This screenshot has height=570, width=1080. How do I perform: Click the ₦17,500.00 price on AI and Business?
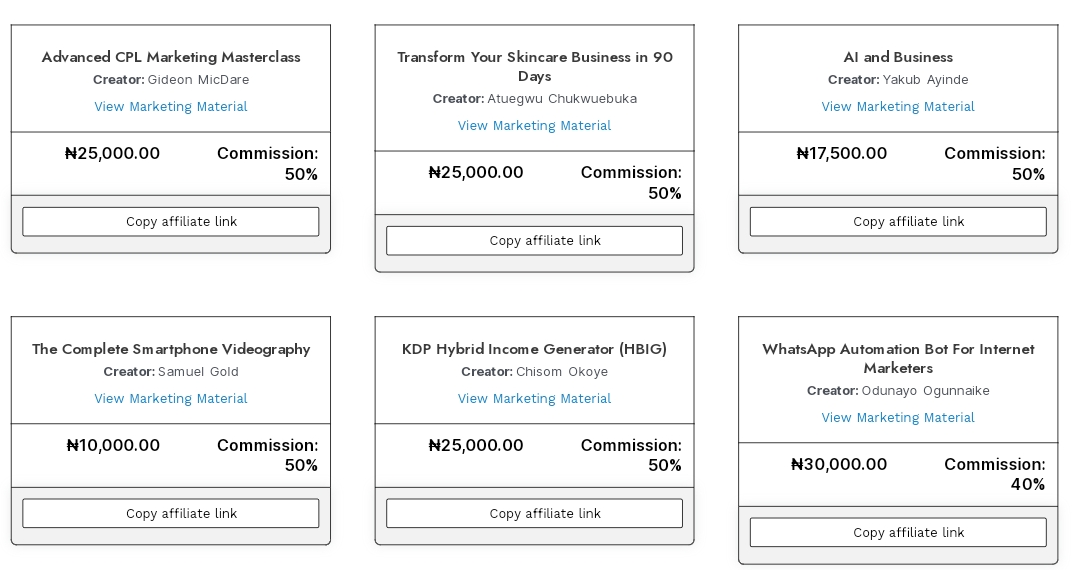(841, 154)
